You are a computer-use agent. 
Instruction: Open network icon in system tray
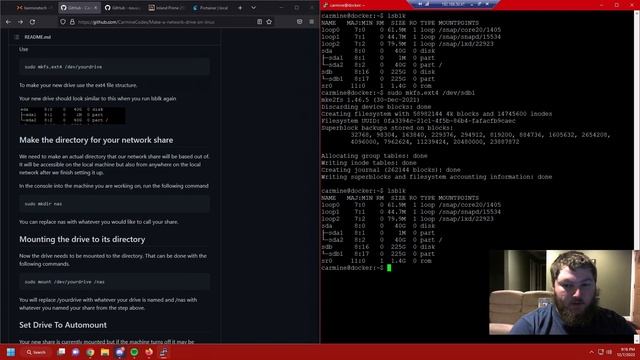point(601,352)
